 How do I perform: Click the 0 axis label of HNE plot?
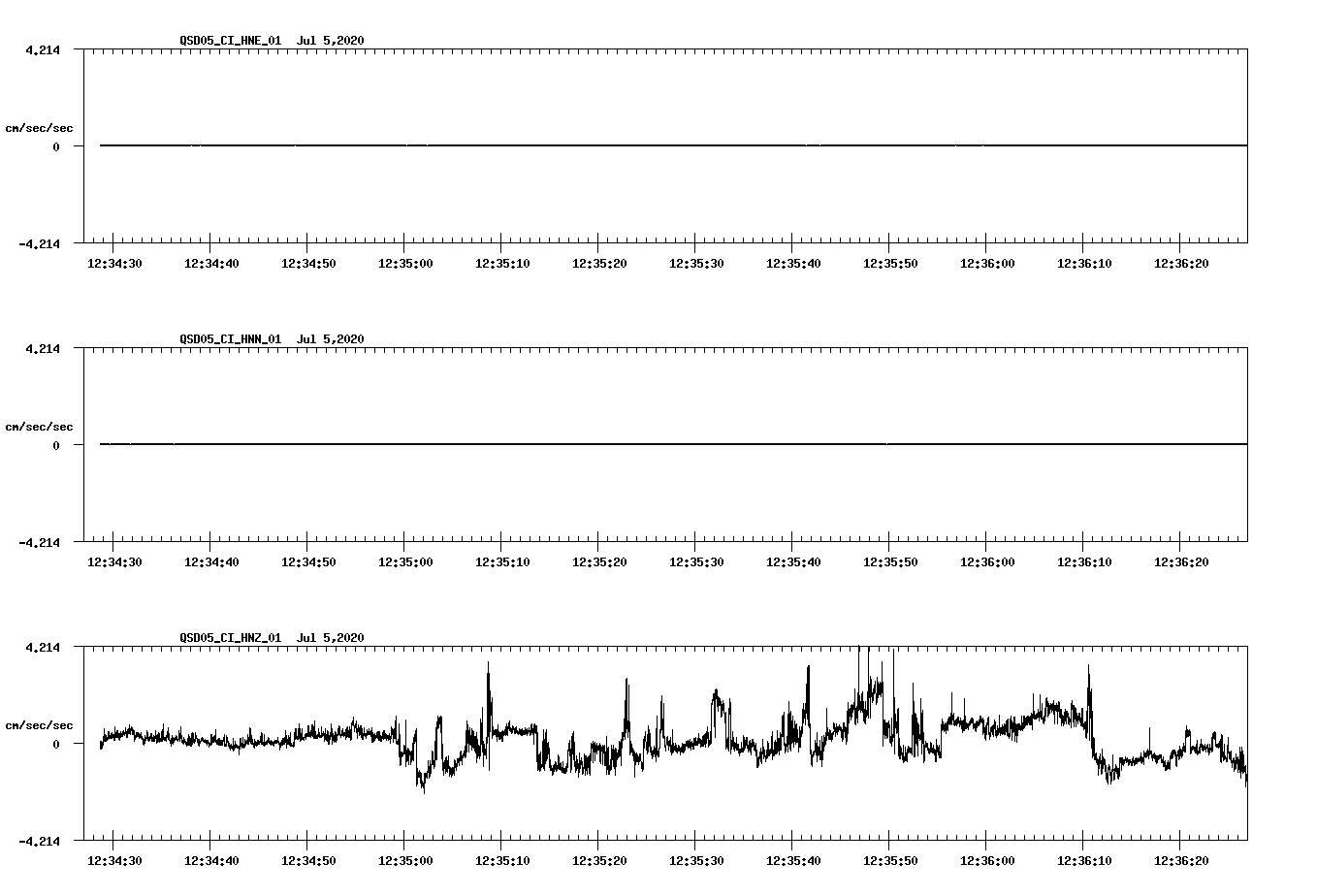click(56, 147)
